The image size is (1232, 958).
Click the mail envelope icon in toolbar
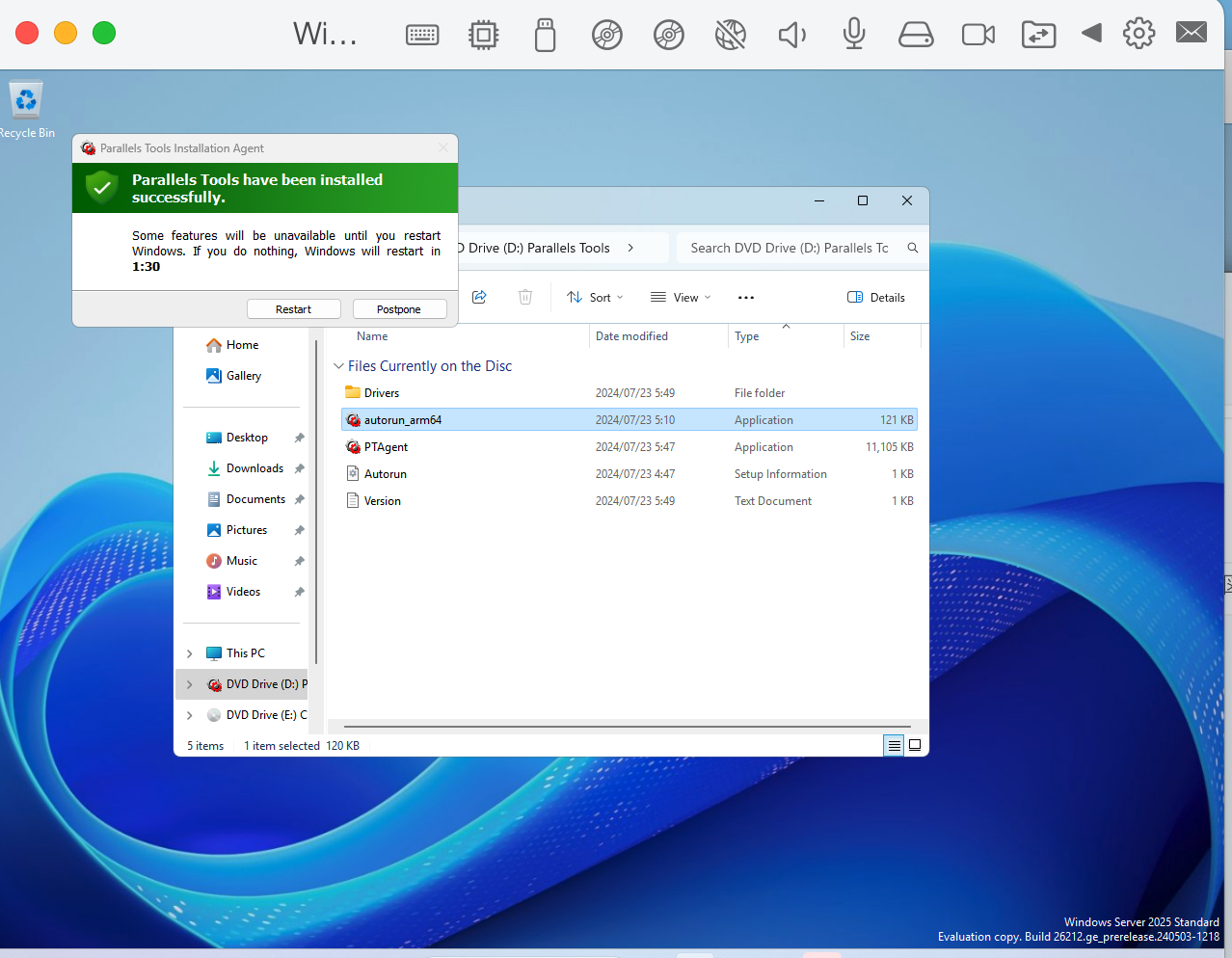pos(1192,33)
